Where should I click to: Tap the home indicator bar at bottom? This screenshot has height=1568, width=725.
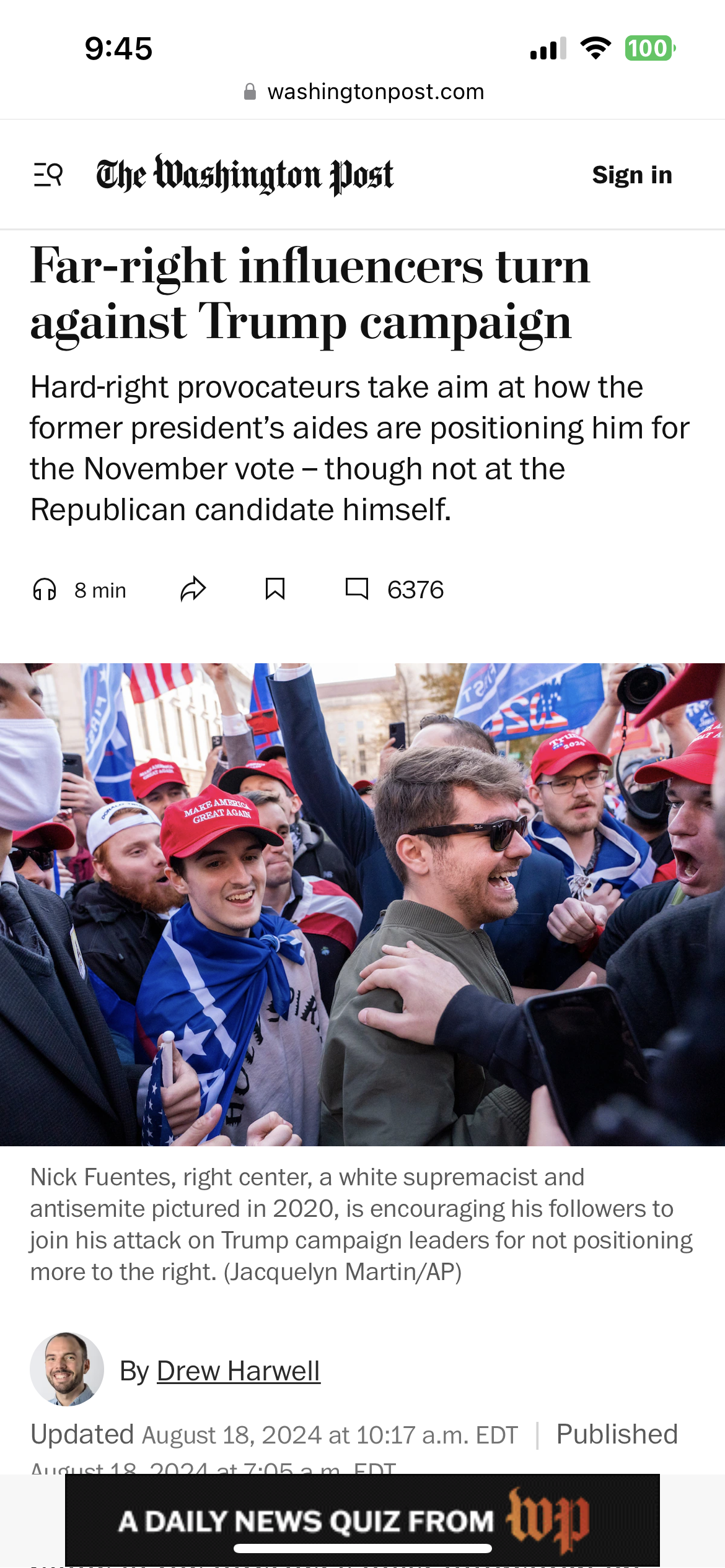tap(362, 1548)
